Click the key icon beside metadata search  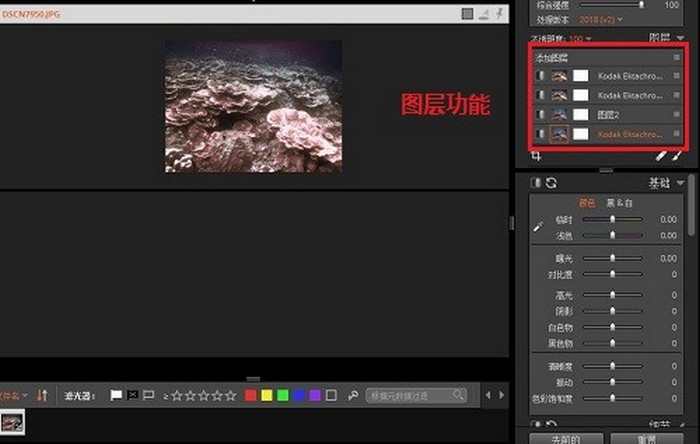353,395
